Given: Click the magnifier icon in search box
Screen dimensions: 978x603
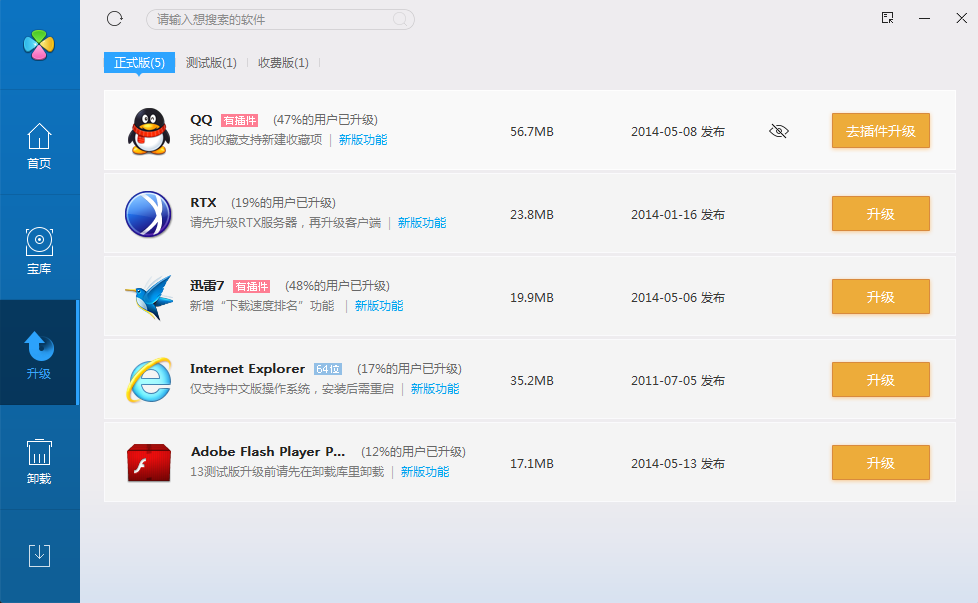Looking at the screenshot, I should pyautogui.click(x=400, y=19).
